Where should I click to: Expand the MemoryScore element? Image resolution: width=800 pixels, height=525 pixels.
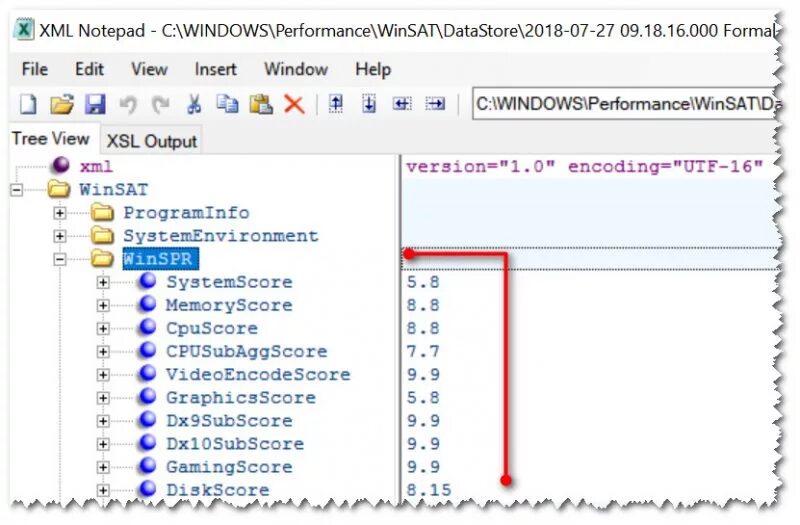point(103,305)
